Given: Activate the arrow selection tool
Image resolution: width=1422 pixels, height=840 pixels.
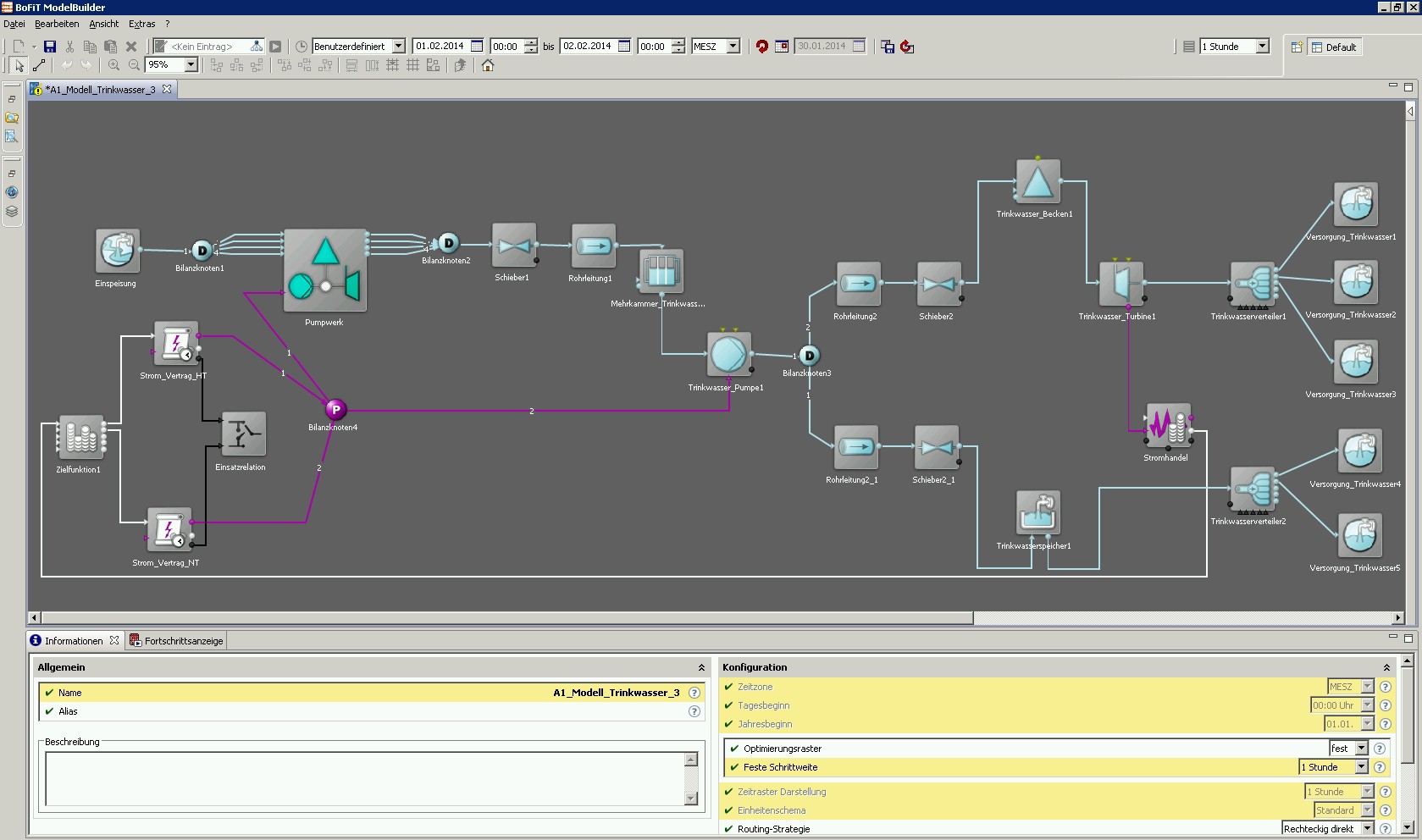Looking at the screenshot, I should tap(19, 65).
